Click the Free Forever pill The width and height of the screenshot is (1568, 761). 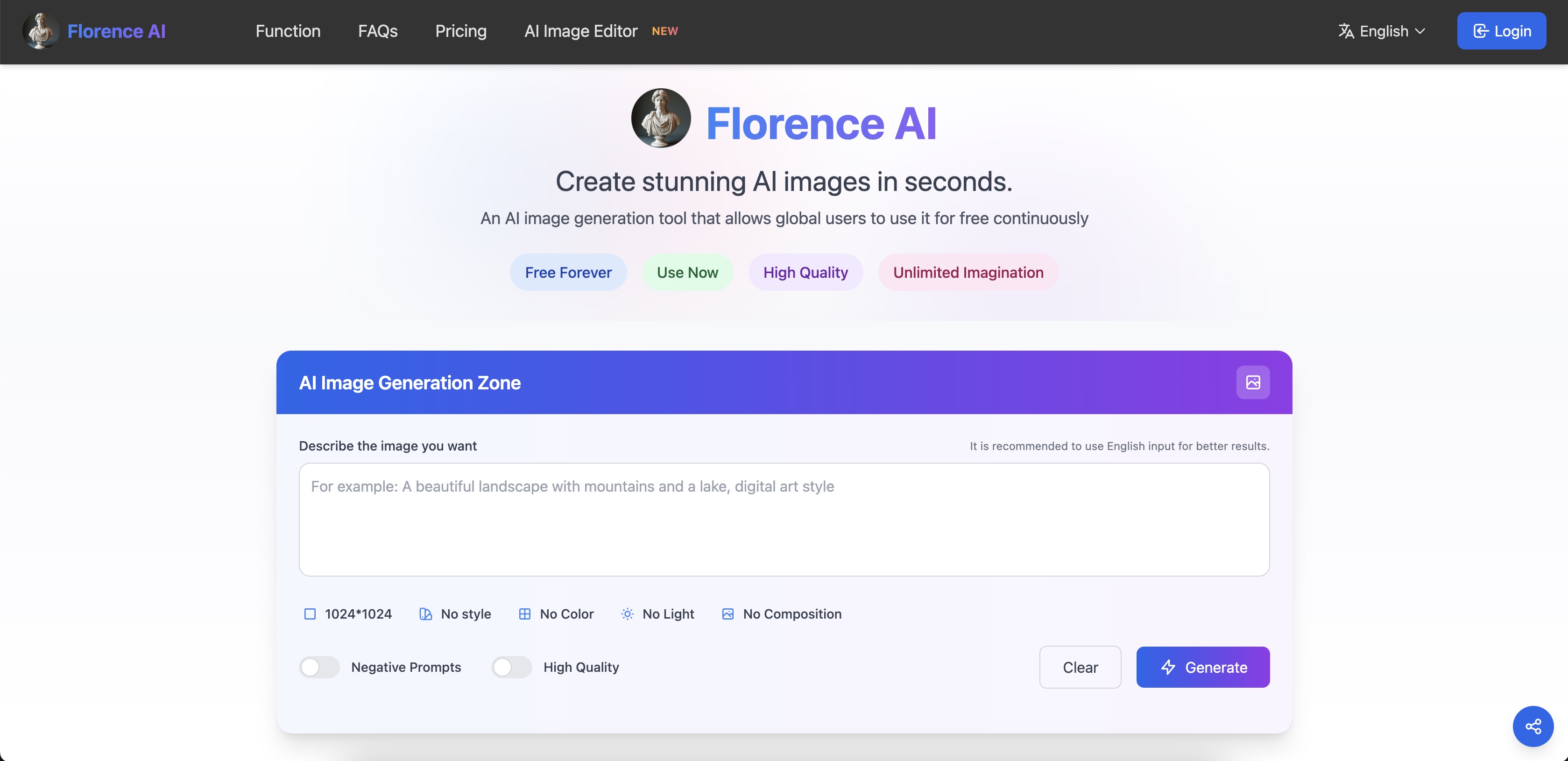click(x=568, y=272)
